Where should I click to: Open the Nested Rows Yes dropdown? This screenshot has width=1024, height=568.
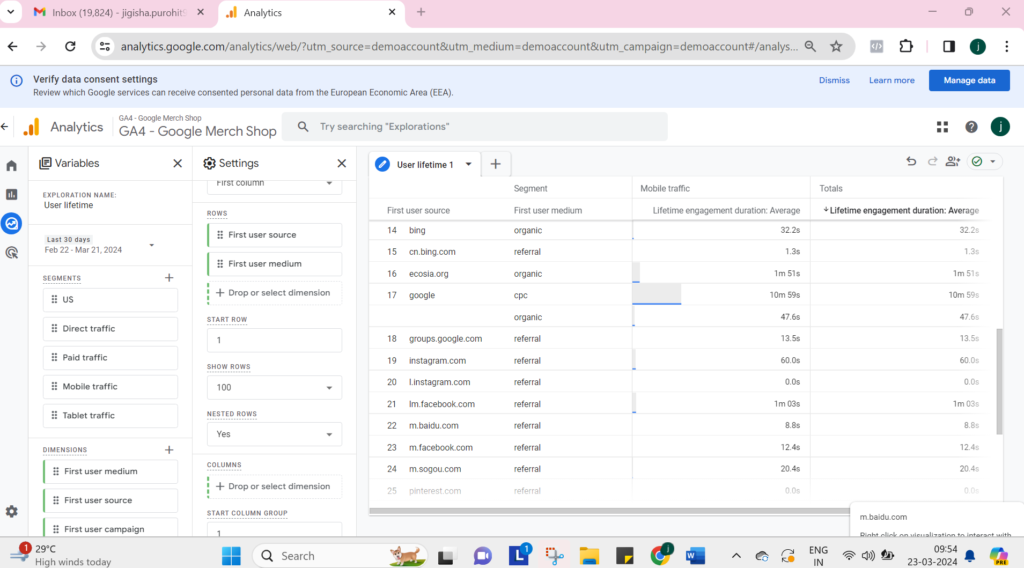274,434
